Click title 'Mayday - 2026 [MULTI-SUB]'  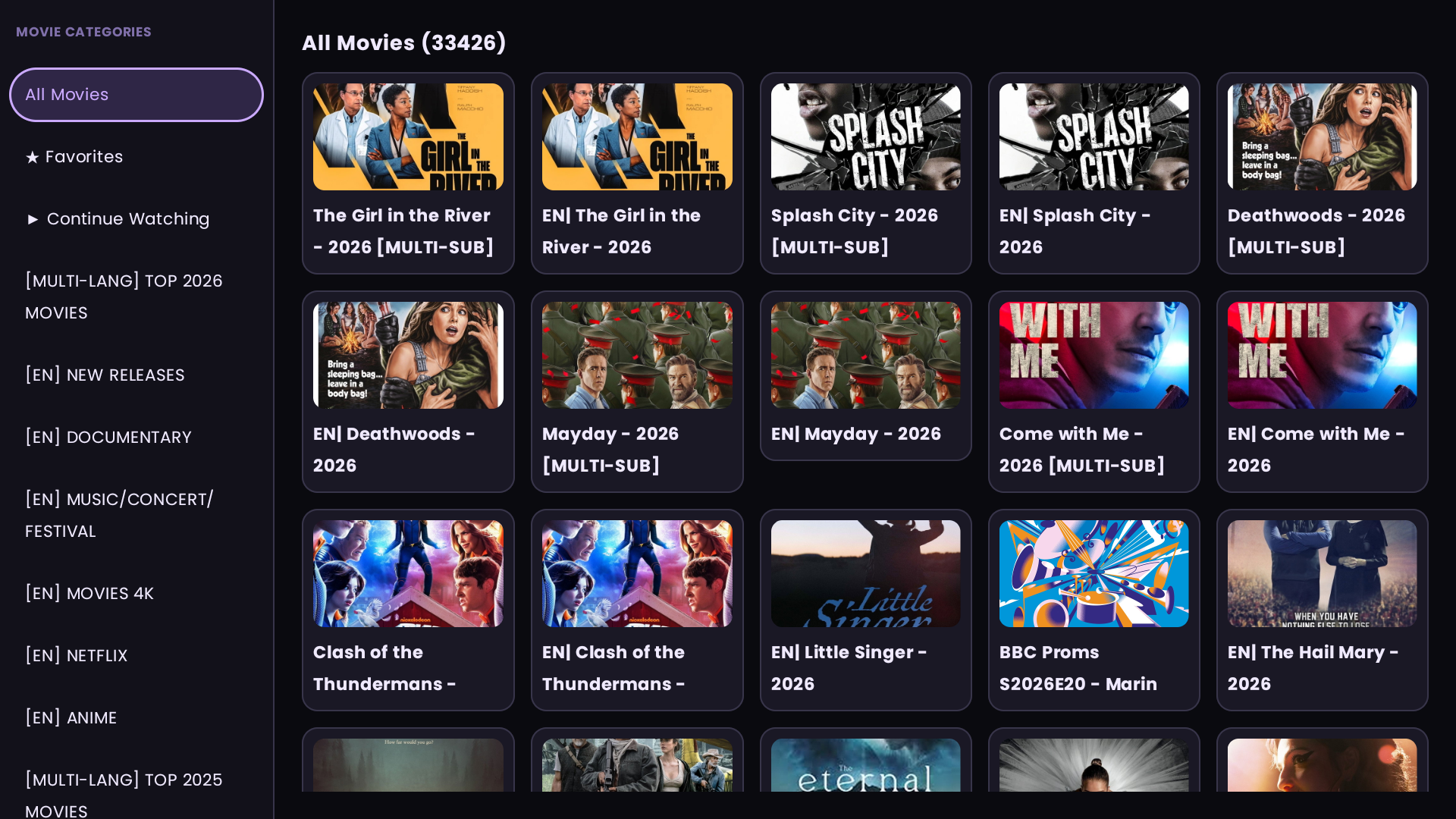[x=610, y=450]
